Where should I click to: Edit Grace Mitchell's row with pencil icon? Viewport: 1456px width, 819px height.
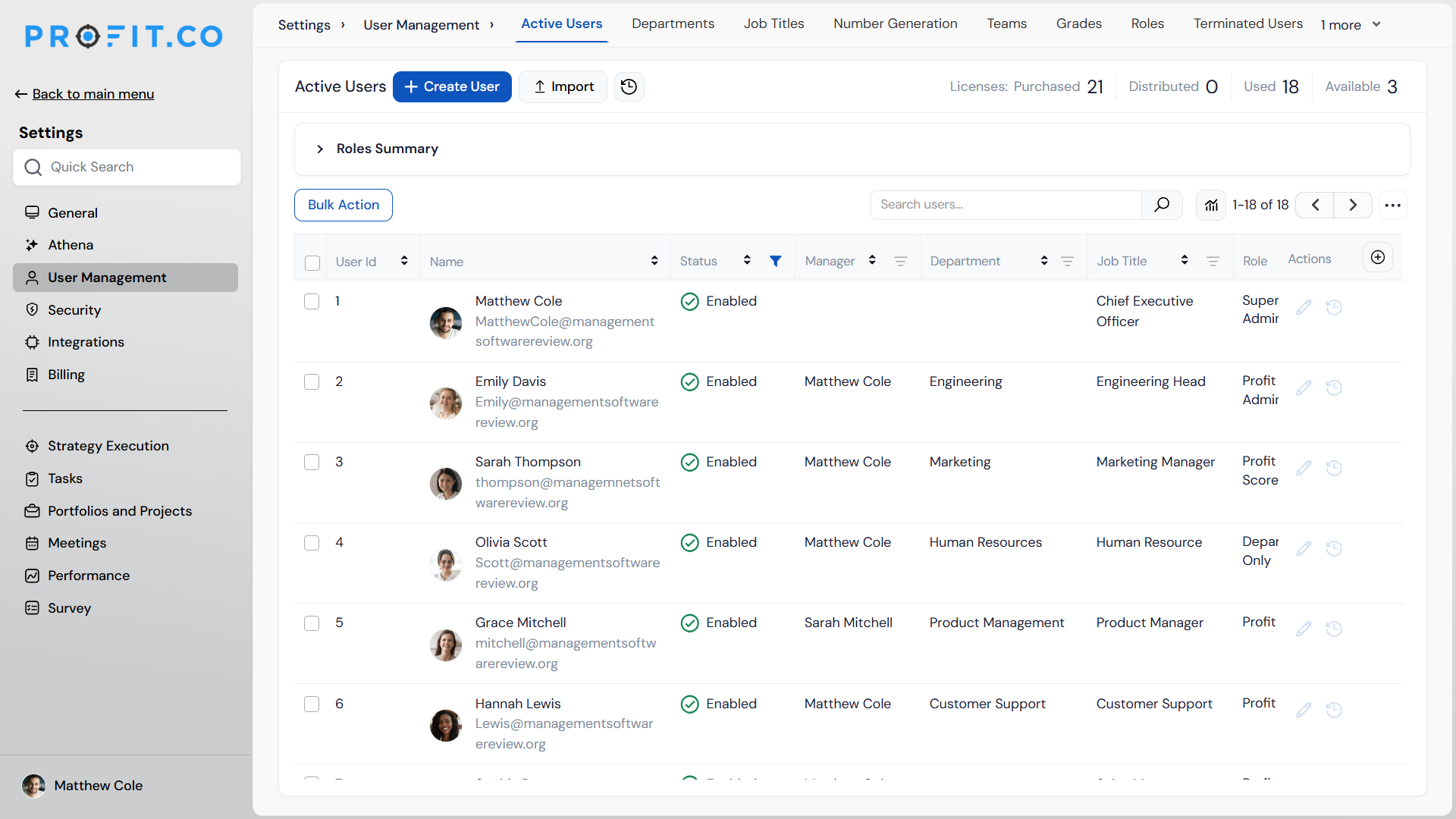pos(1304,629)
